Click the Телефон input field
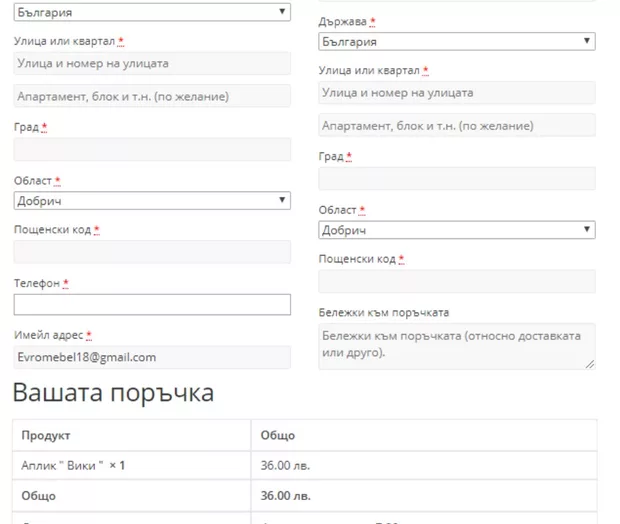Viewport: 620px width, 524px height. [151, 305]
